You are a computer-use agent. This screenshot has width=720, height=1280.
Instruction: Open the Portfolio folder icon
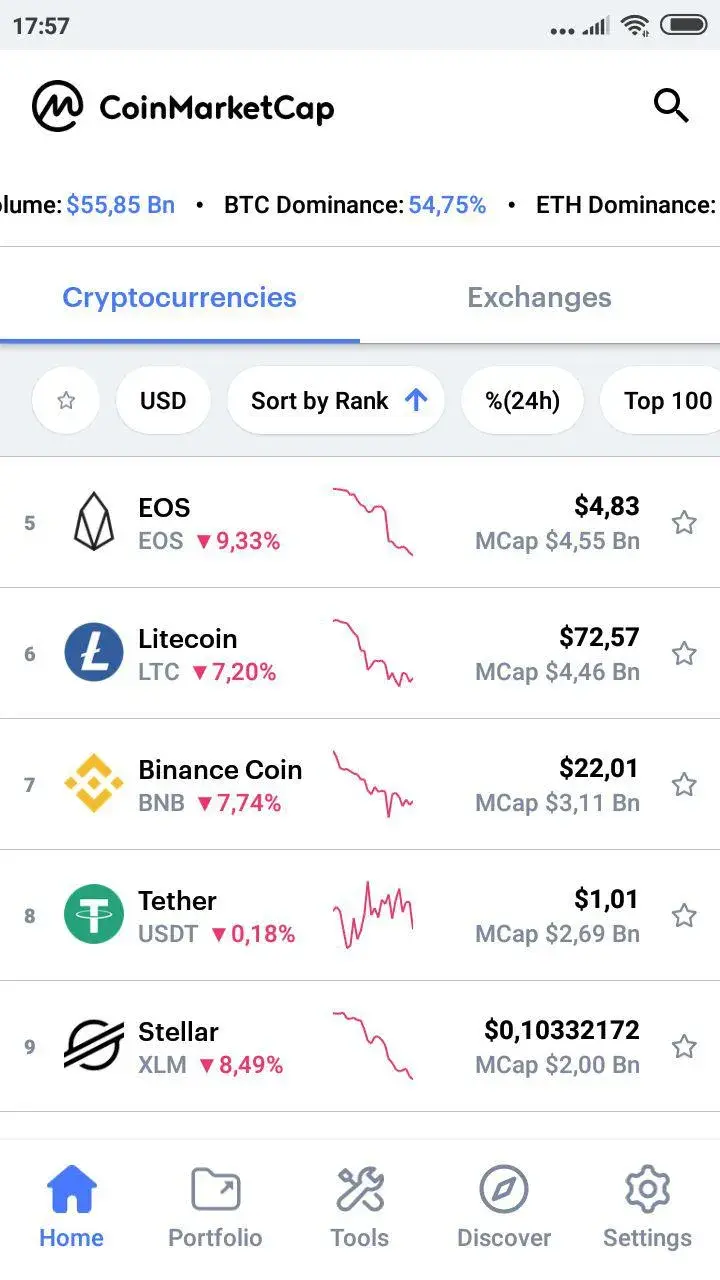click(x=215, y=1190)
